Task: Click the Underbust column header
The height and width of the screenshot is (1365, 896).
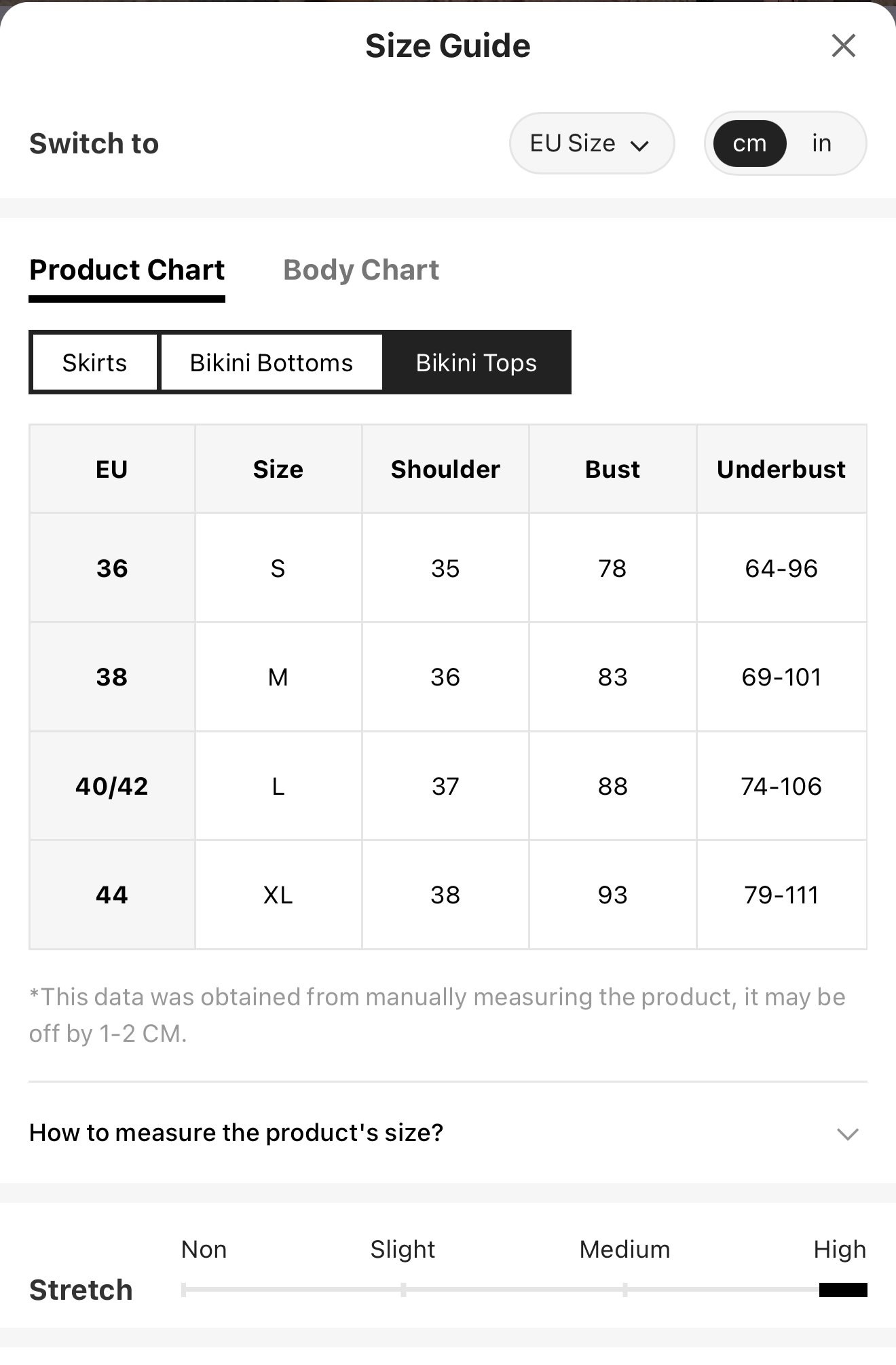Action: pos(781,469)
